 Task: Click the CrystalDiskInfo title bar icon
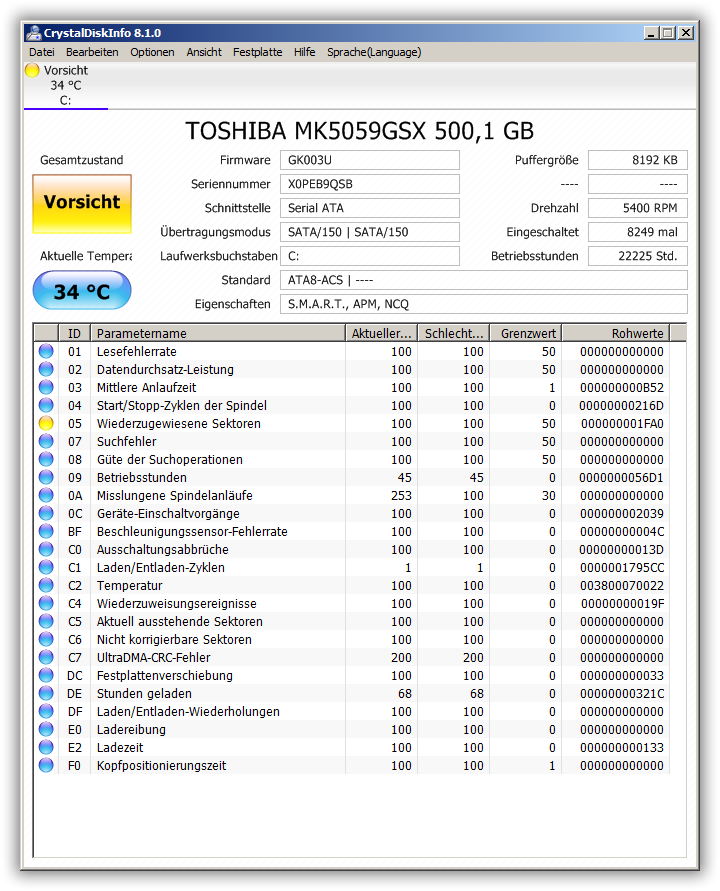(34, 33)
